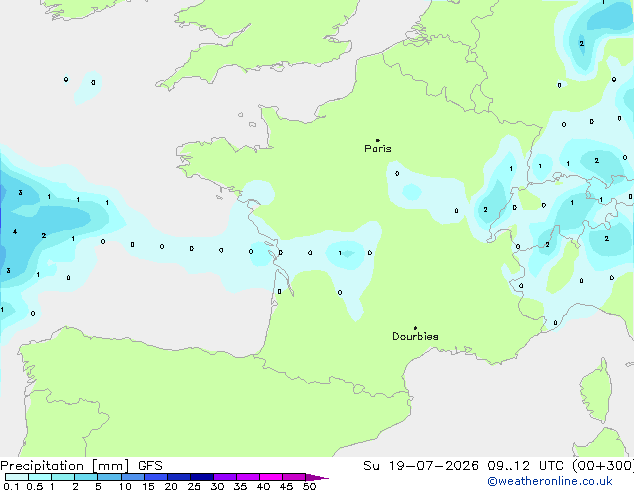
Task: Click the legend scale label 35
Action: pyautogui.click(x=240, y=486)
